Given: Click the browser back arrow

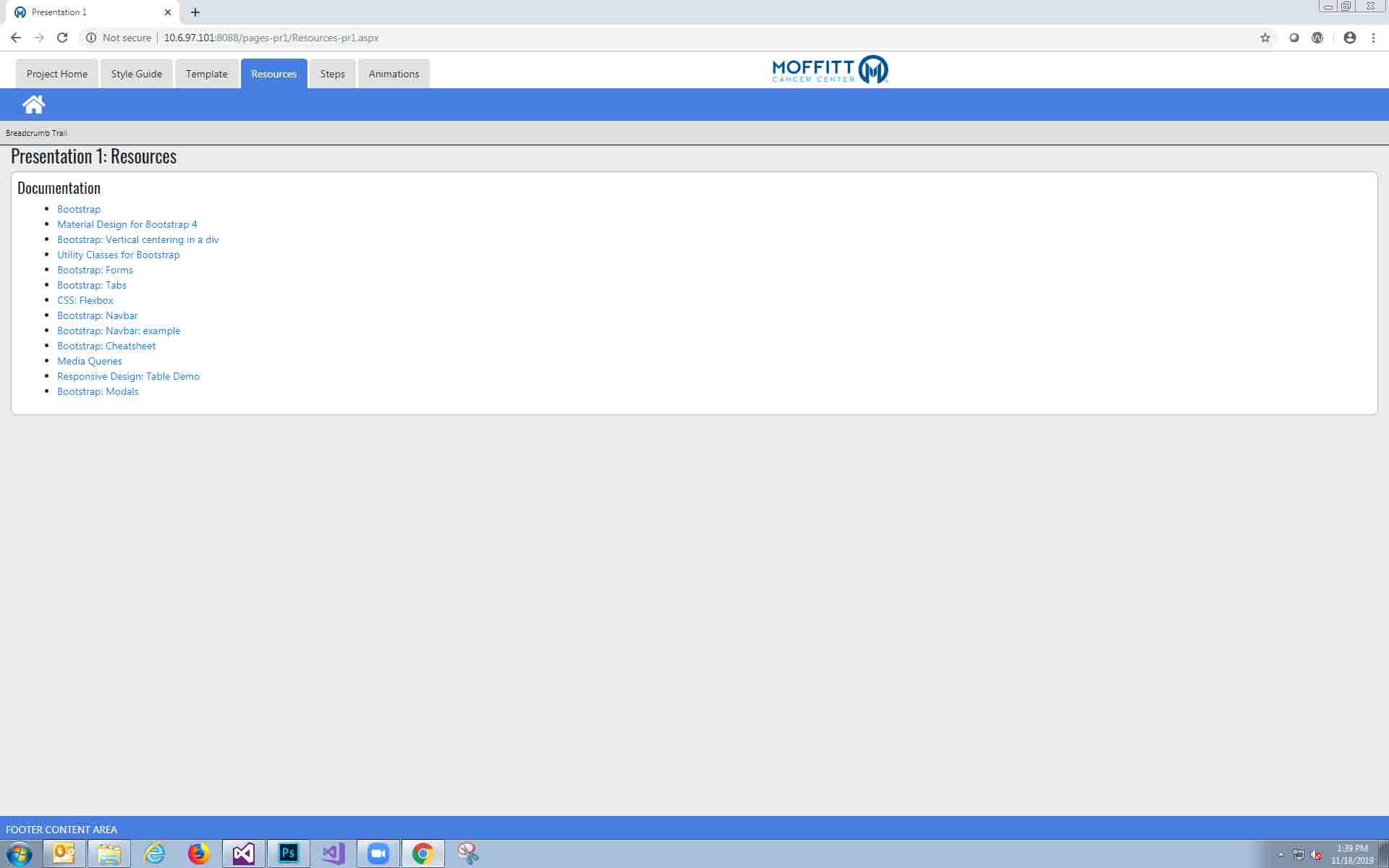Looking at the screenshot, I should pyautogui.click(x=16, y=38).
